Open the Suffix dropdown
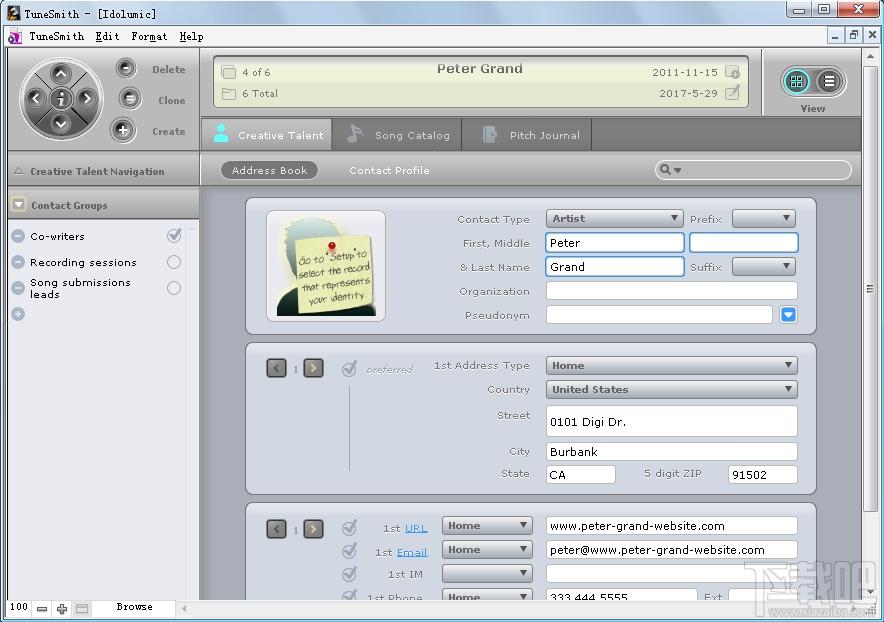 [764, 266]
